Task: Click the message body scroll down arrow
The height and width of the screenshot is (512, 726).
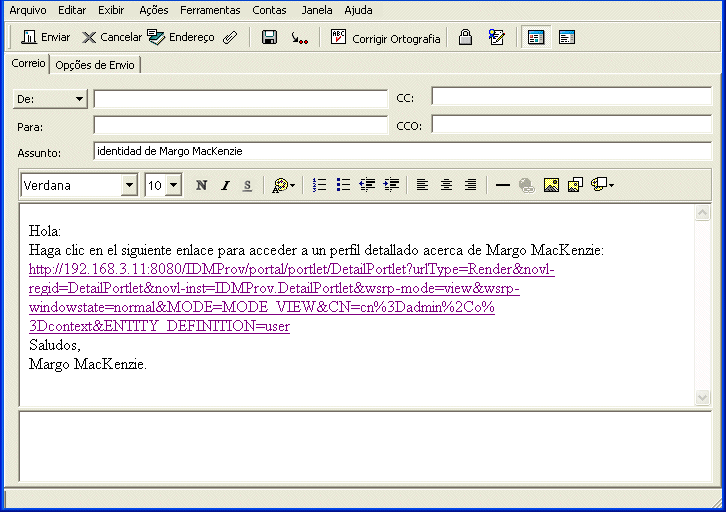Action: (x=702, y=397)
